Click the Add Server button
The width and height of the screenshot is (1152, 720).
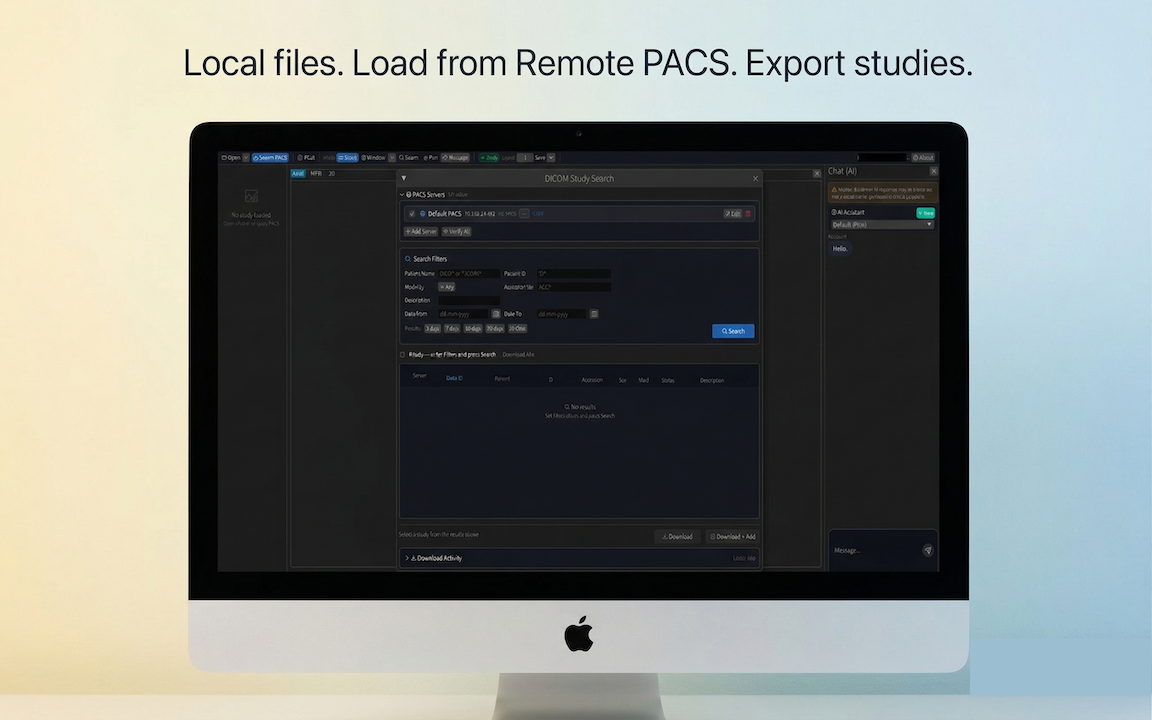(420, 231)
